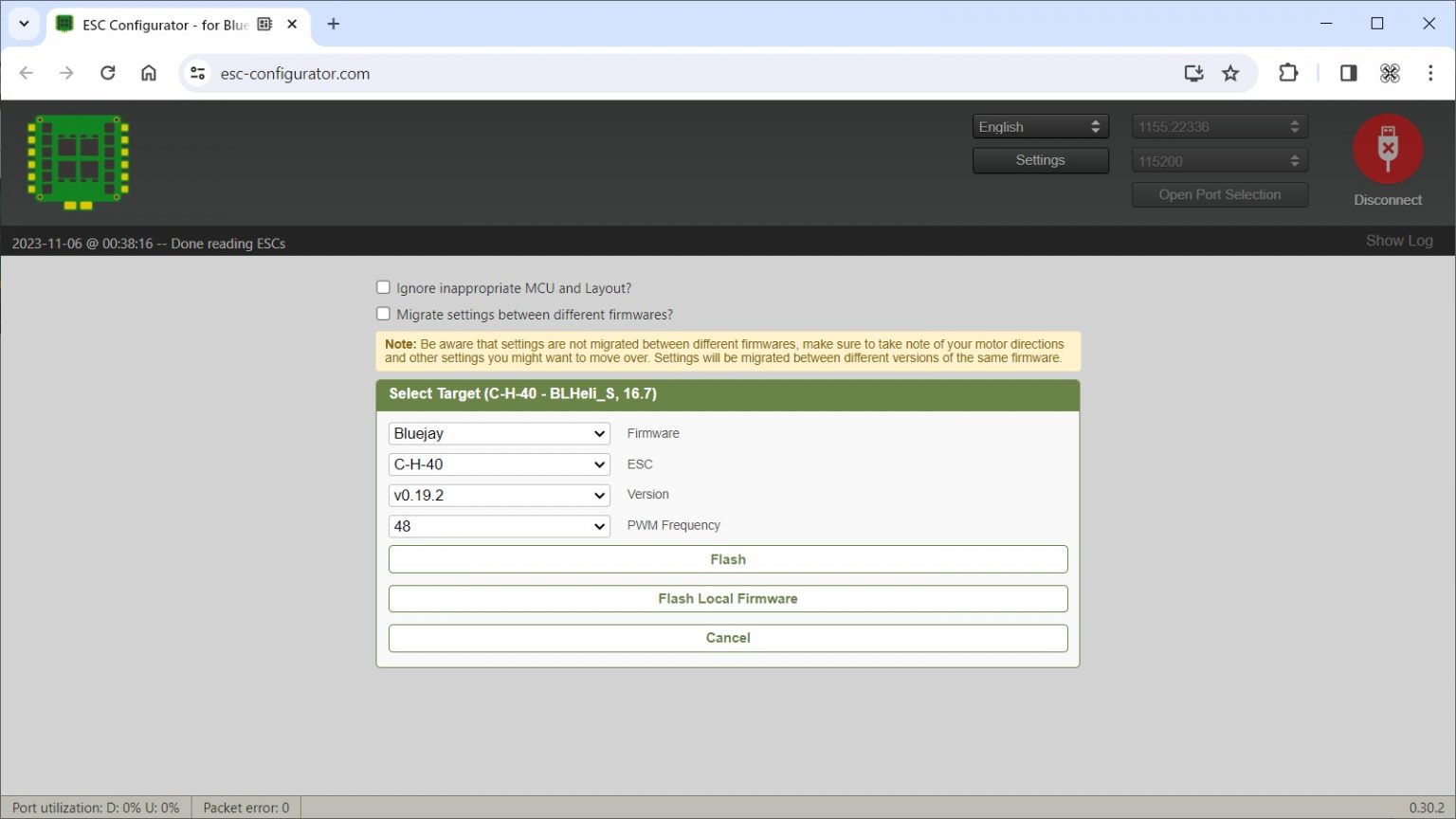Click the tab's media indicator icon
The image size is (1456, 819).
coord(264,24)
